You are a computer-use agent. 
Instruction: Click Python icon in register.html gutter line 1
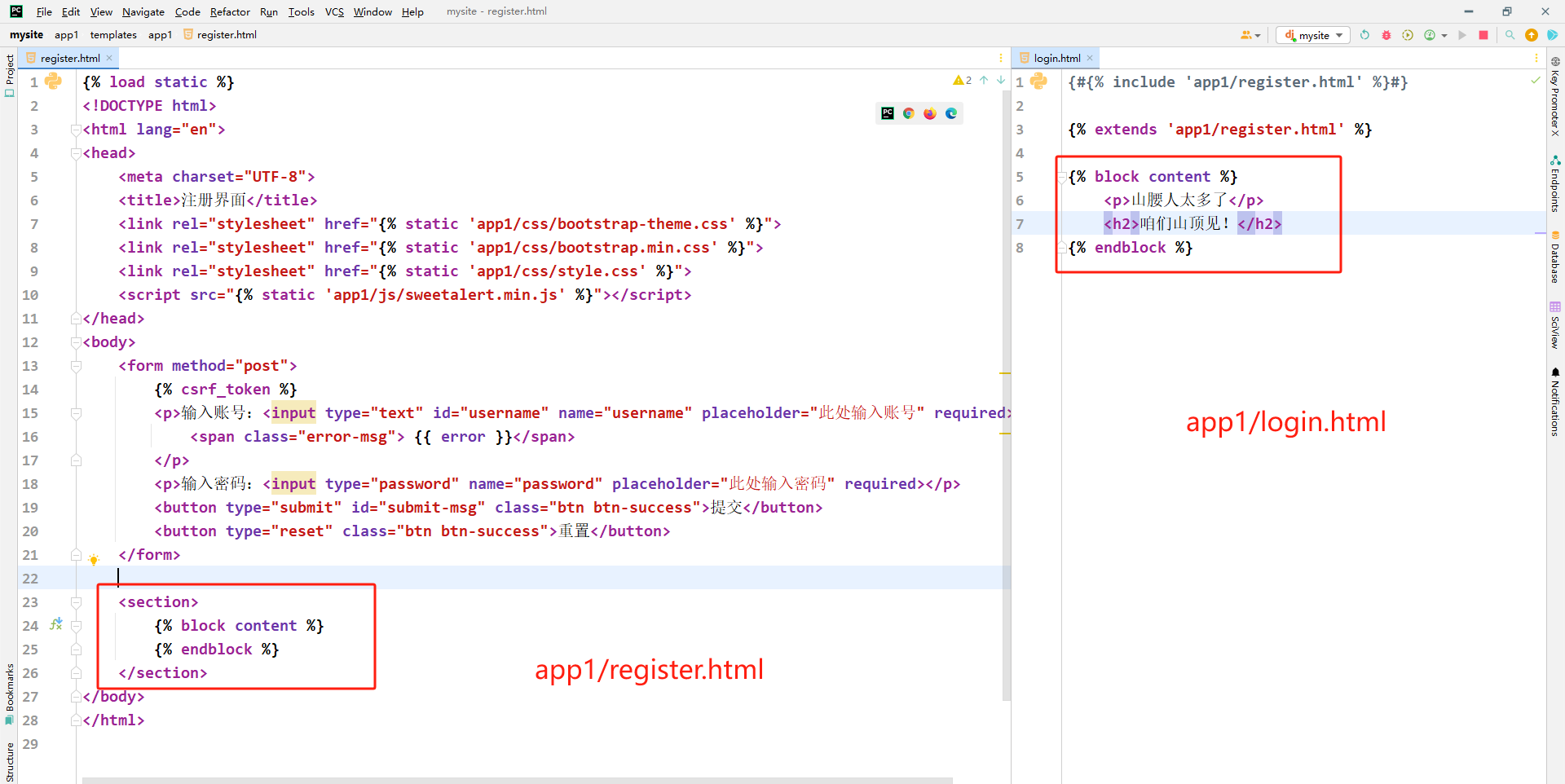click(x=54, y=81)
